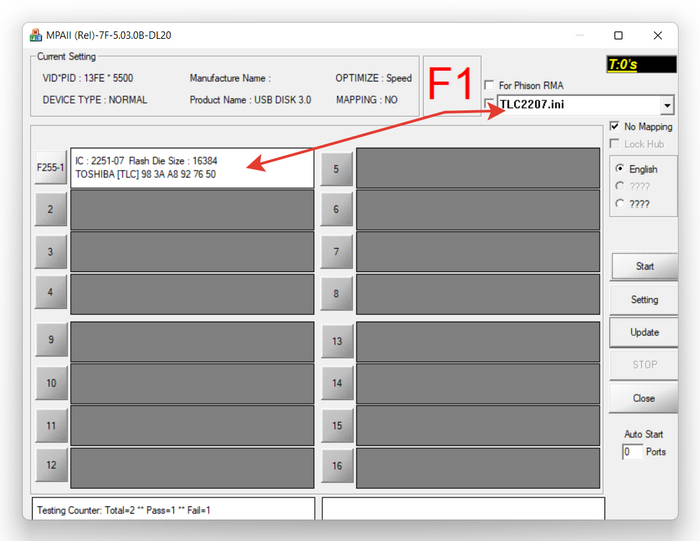Enable the For Phison RMA checkbox
The width and height of the screenshot is (700, 541).
coord(489,85)
